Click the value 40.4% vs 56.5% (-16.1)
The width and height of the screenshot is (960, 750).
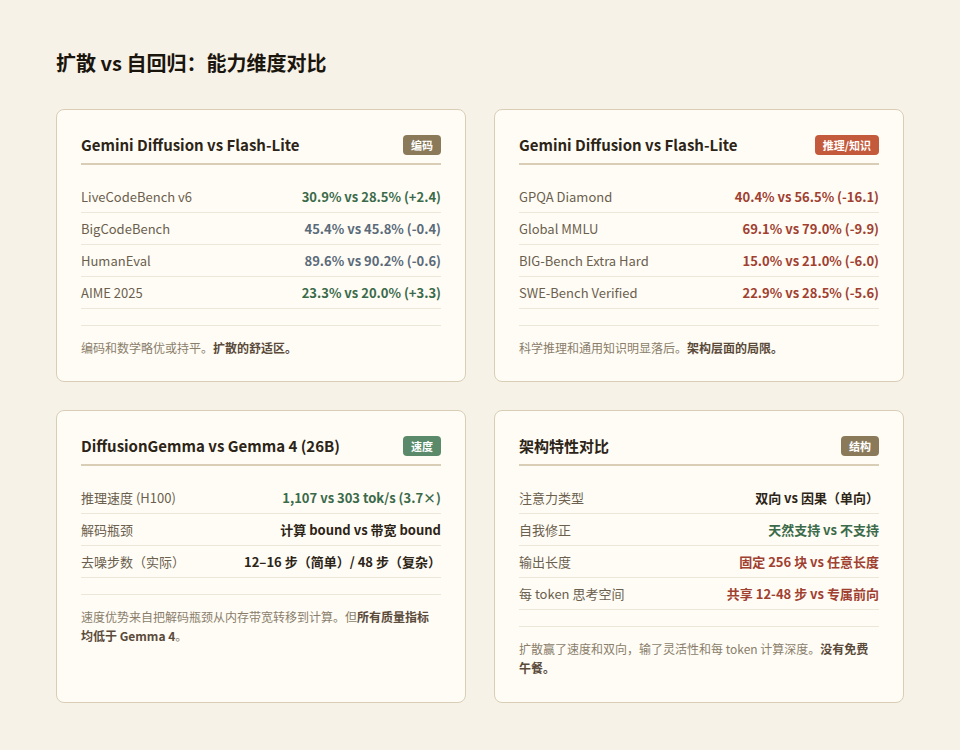(x=806, y=197)
